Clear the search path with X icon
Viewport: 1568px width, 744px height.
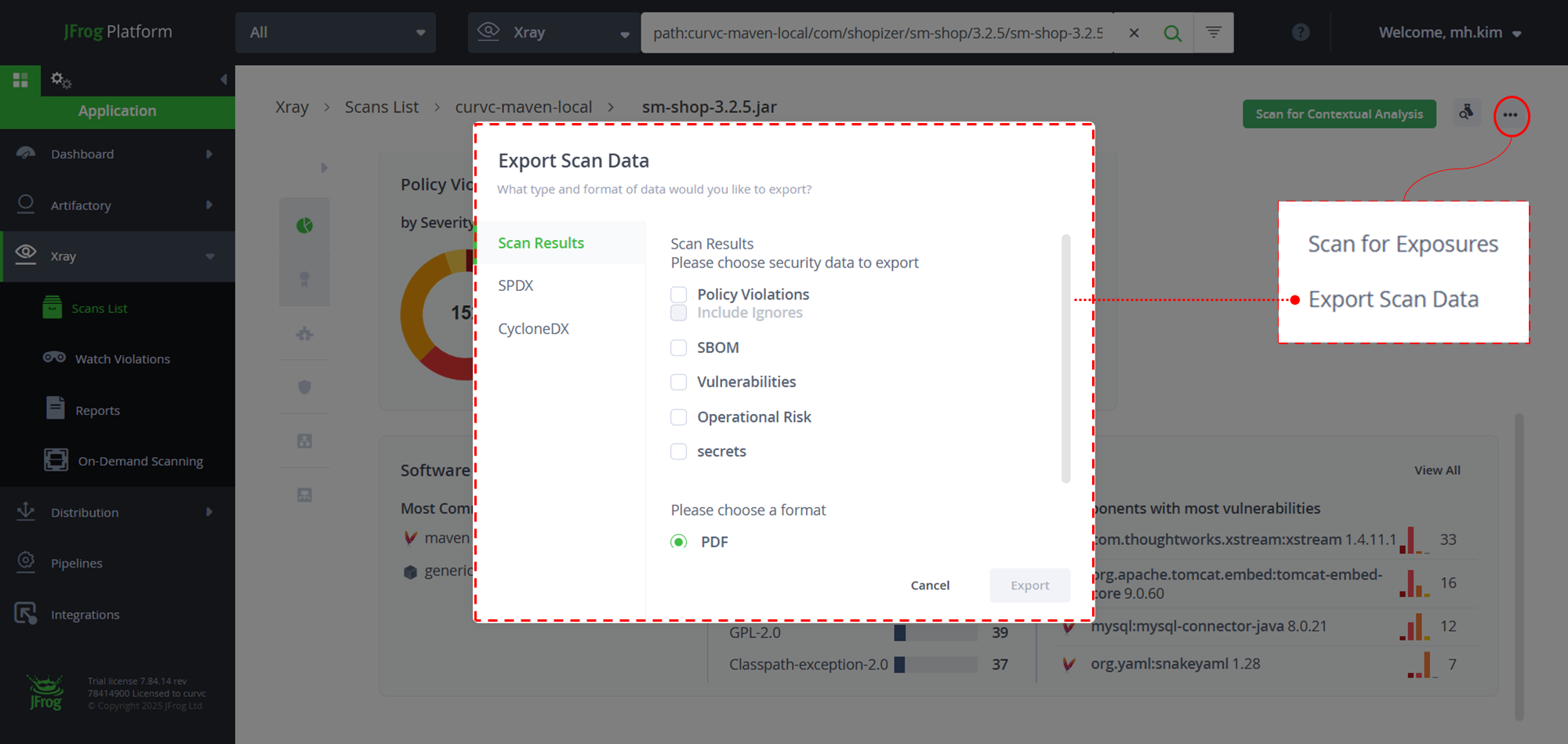click(x=1134, y=33)
